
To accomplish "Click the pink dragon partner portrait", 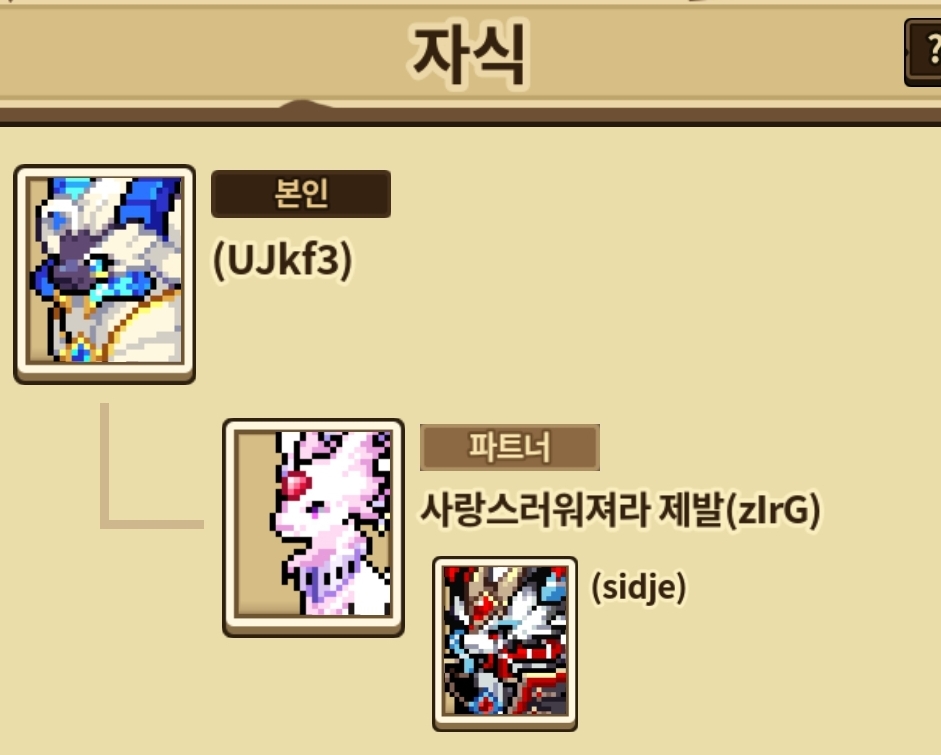I will tap(313, 527).
